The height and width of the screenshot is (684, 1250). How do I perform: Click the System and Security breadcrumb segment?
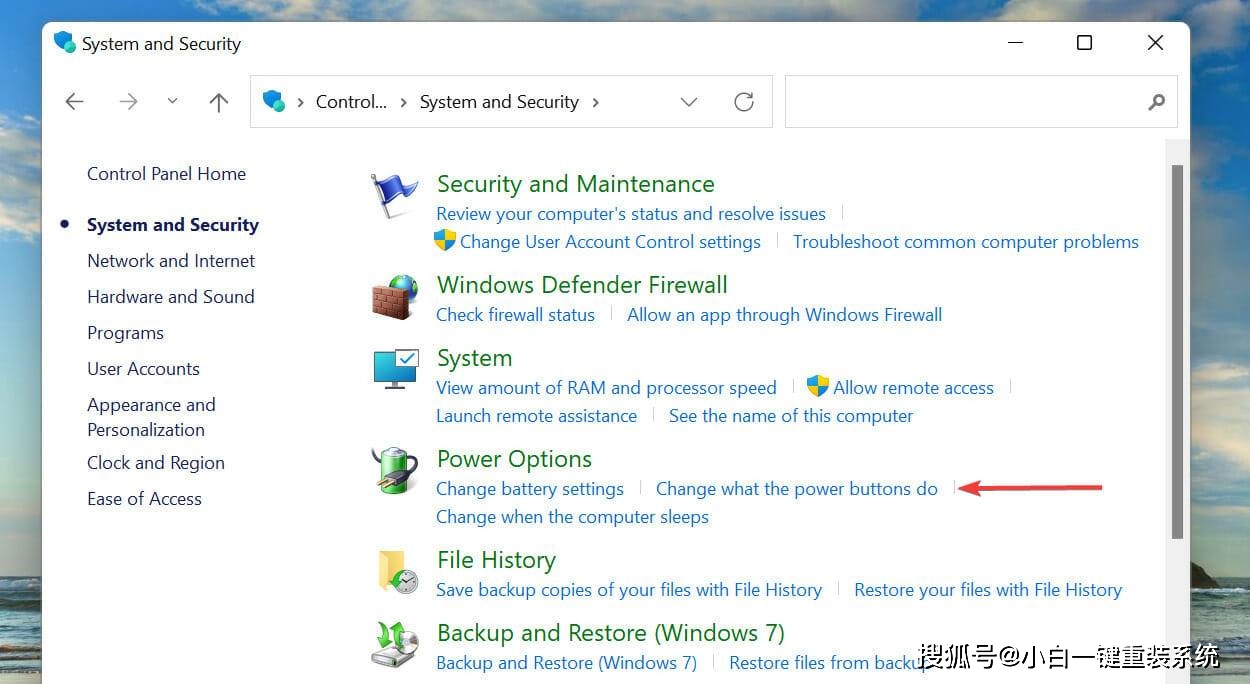[499, 102]
